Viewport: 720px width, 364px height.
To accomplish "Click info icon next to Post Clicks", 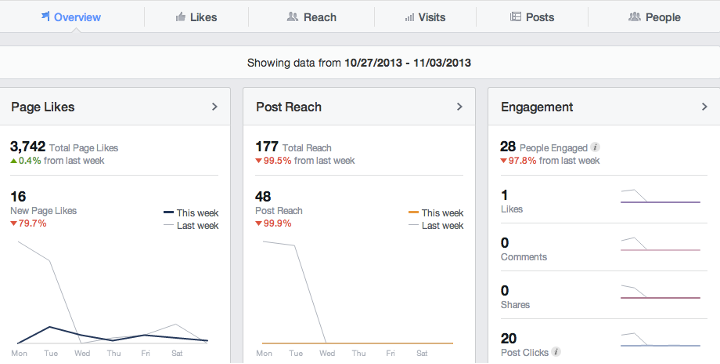I will [556, 352].
